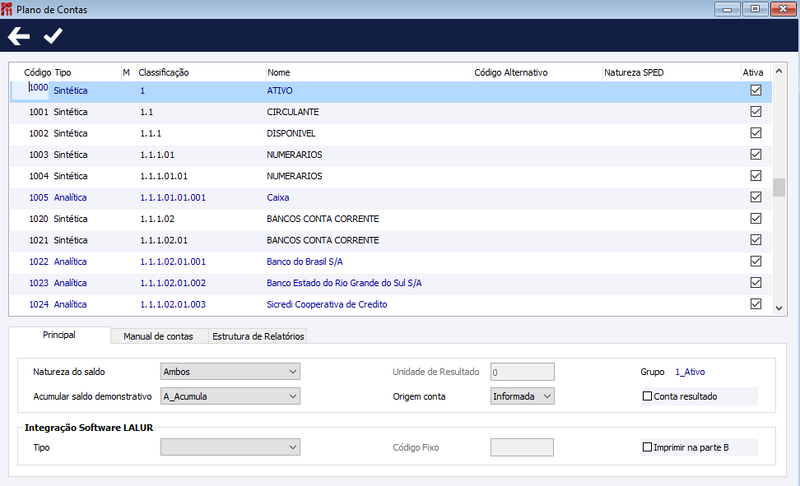The width and height of the screenshot is (800, 486).
Task: Select account row DISPONIVEL
Action: 391,133
